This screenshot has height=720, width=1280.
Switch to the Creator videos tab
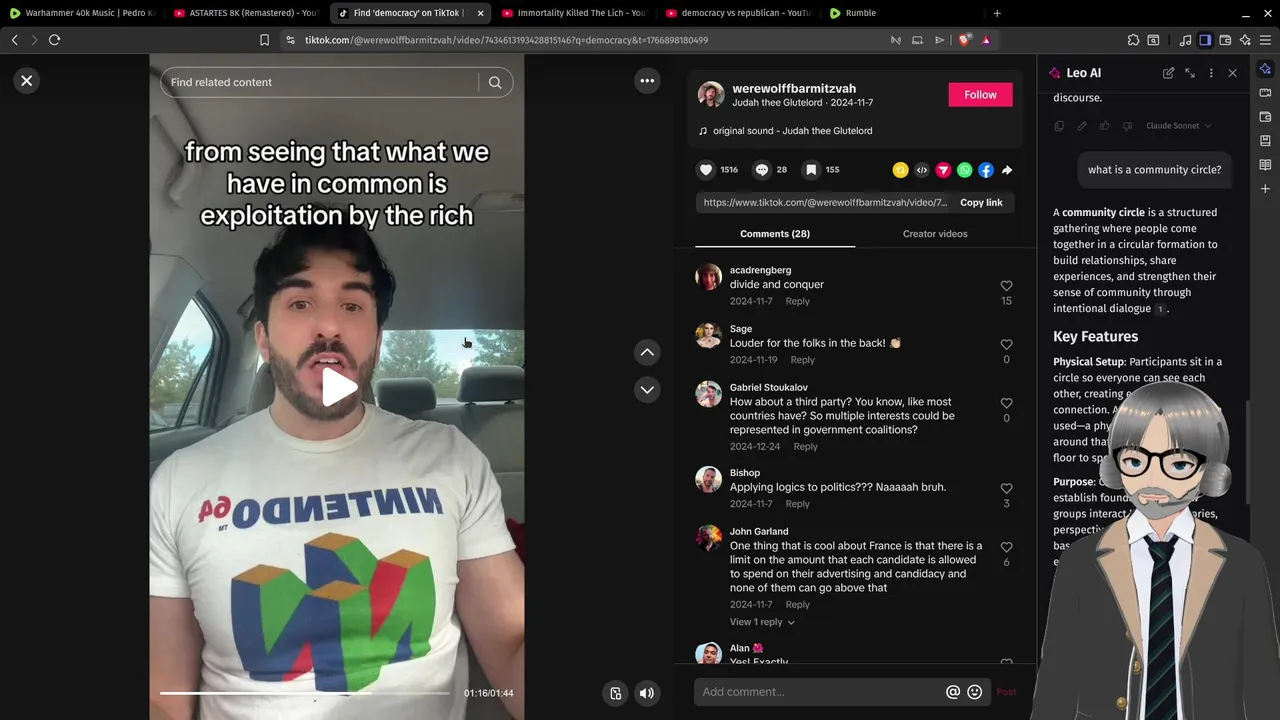tap(935, 234)
